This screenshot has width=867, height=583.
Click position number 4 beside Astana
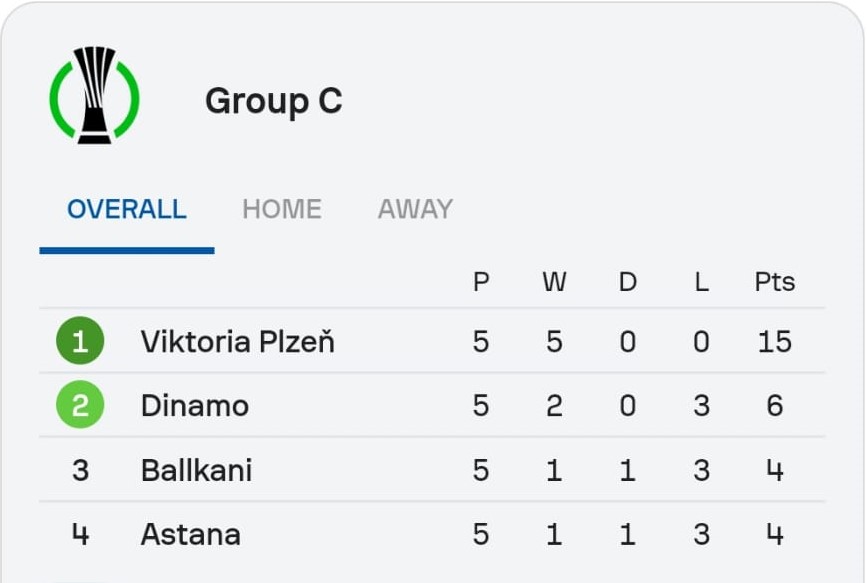coord(80,534)
